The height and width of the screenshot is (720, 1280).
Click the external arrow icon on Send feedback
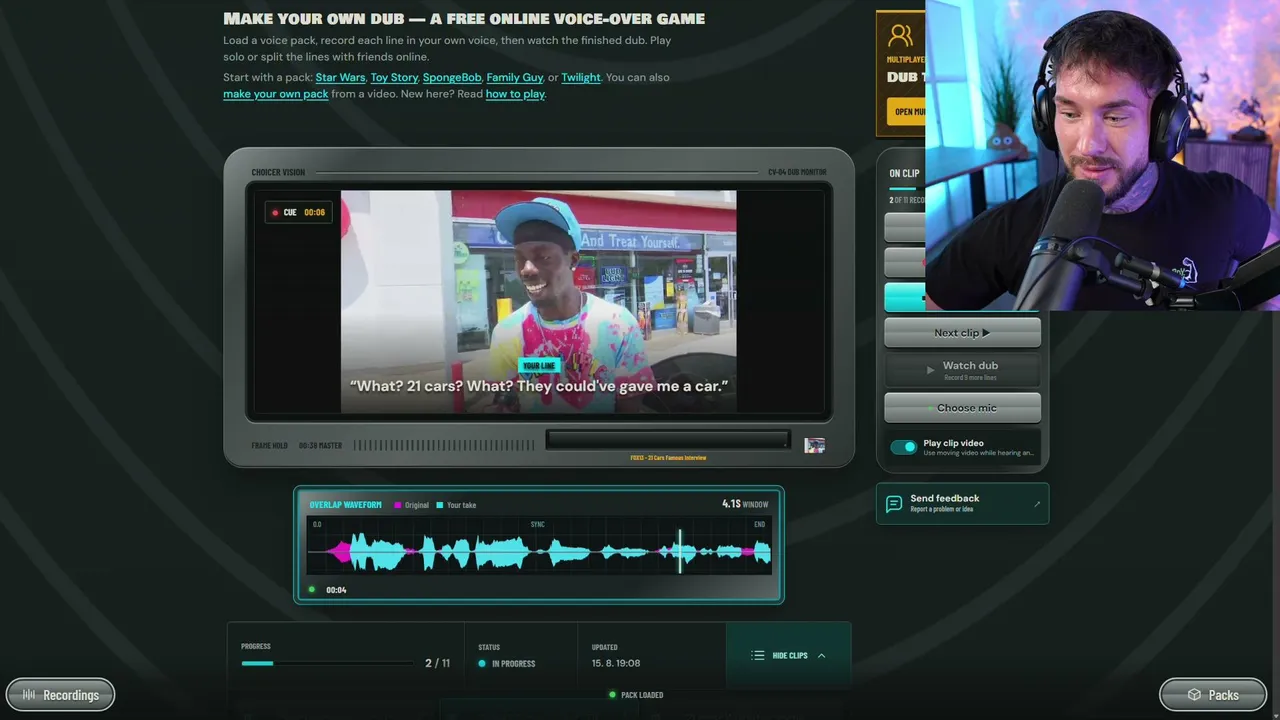coord(1037,504)
